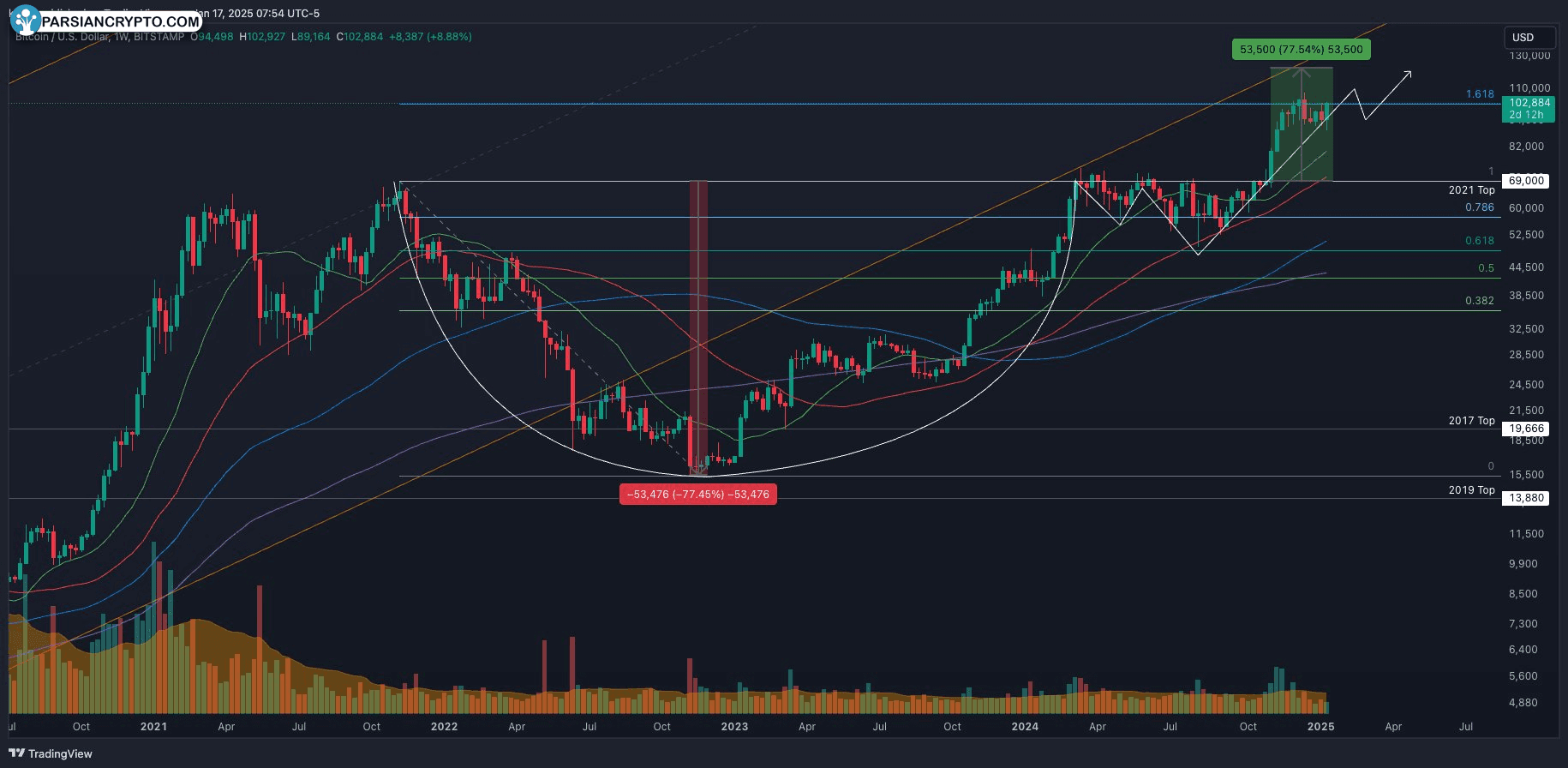Click the 9,900 price scale value

[x=1523, y=564]
